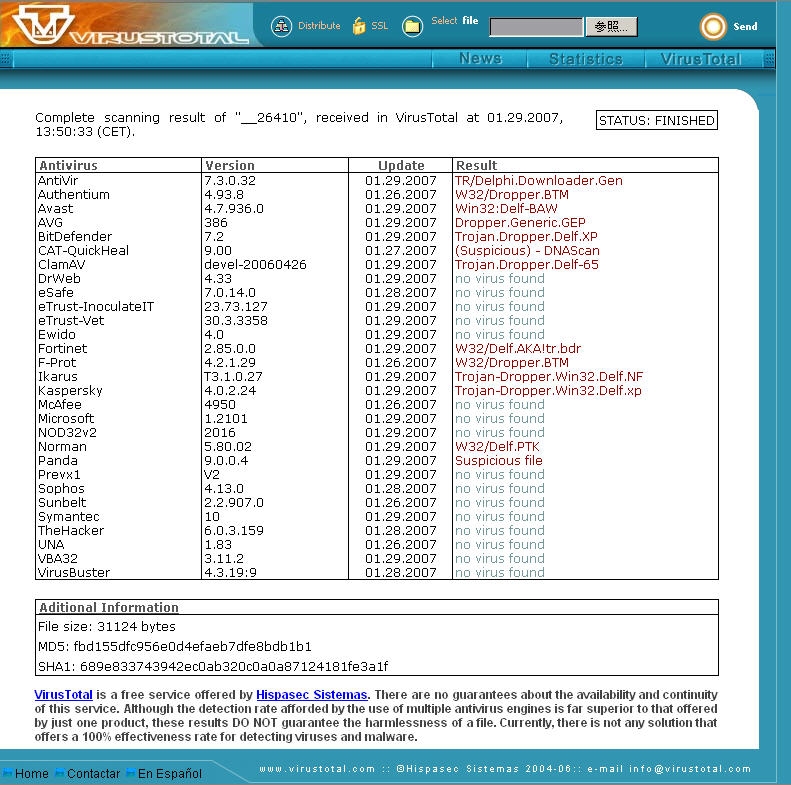
Task: Select result Dropper.Generic.GEP
Action: coord(520,222)
